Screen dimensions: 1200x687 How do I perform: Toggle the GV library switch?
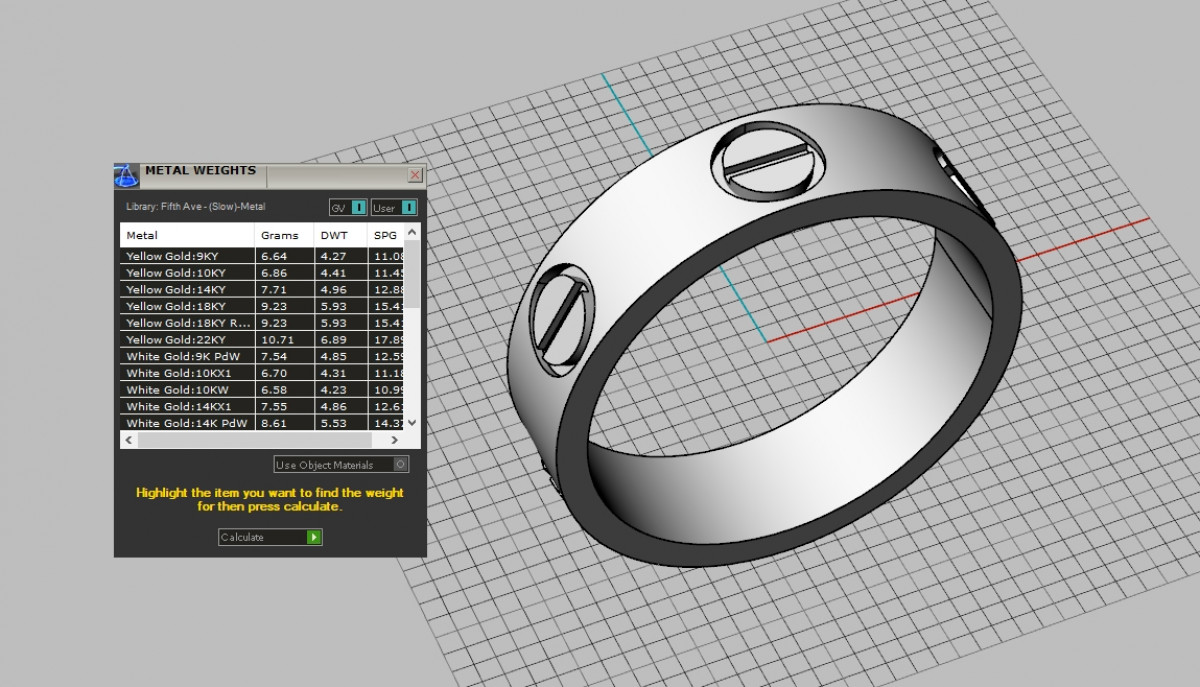pos(358,208)
